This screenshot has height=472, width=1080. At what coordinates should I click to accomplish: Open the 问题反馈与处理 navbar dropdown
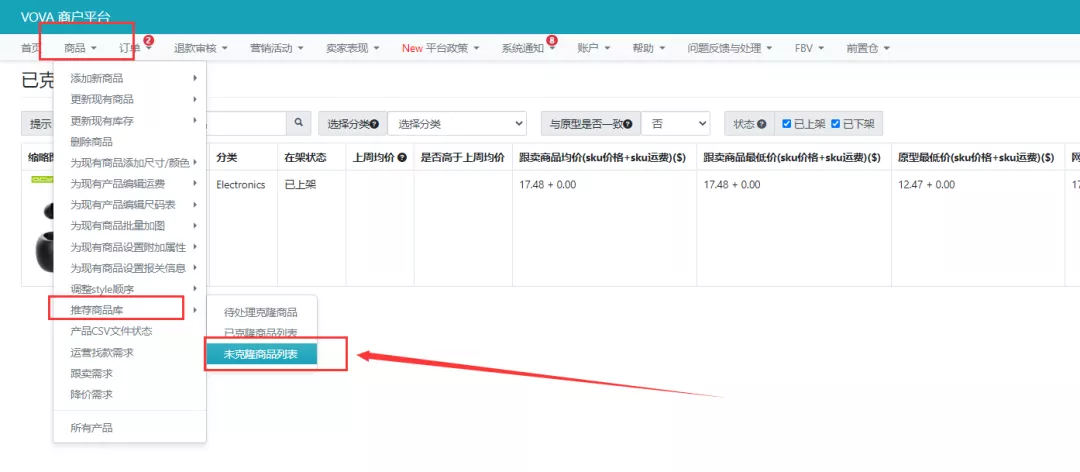(x=729, y=48)
